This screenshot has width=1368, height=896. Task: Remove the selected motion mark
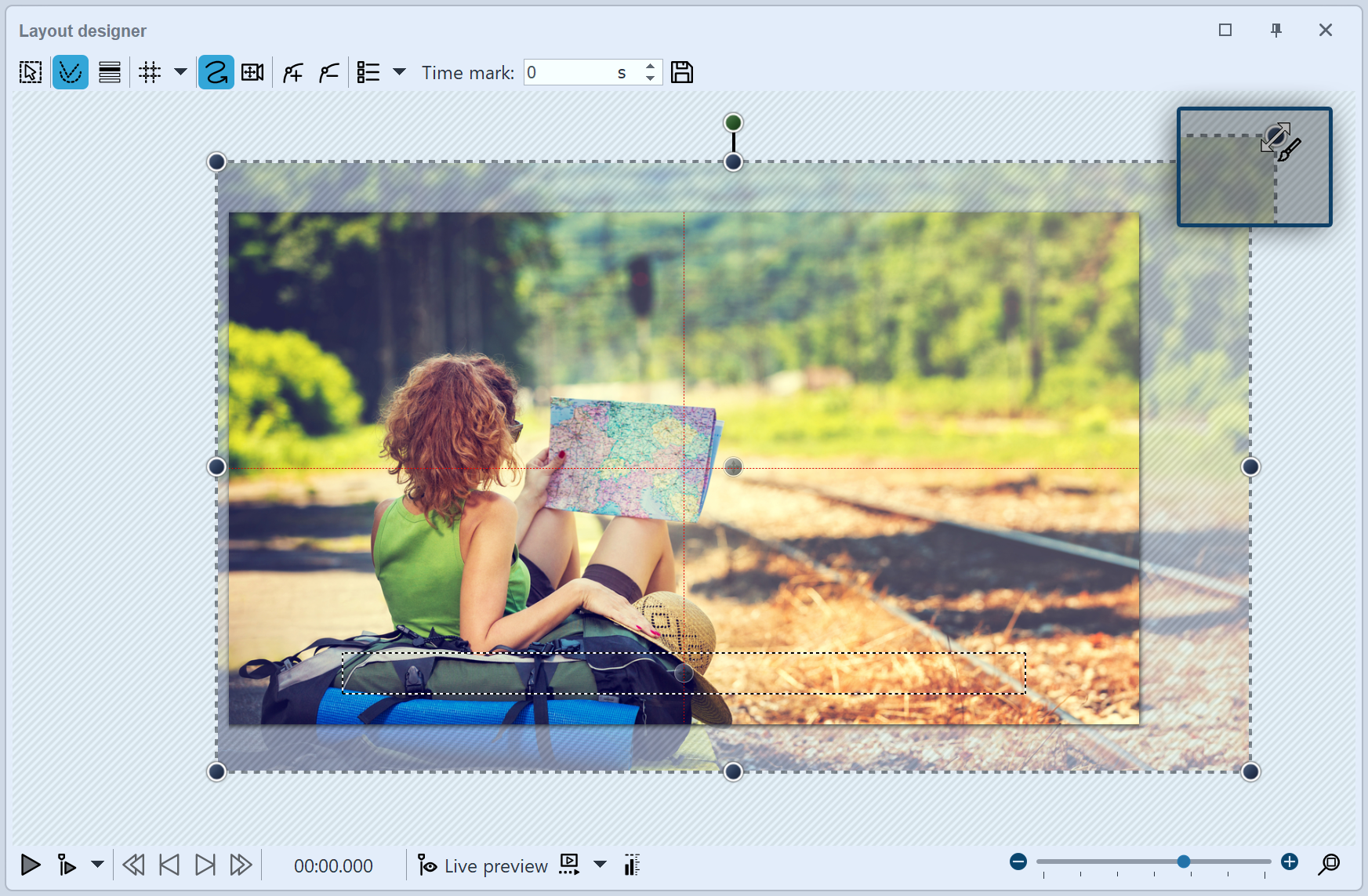tap(328, 72)
